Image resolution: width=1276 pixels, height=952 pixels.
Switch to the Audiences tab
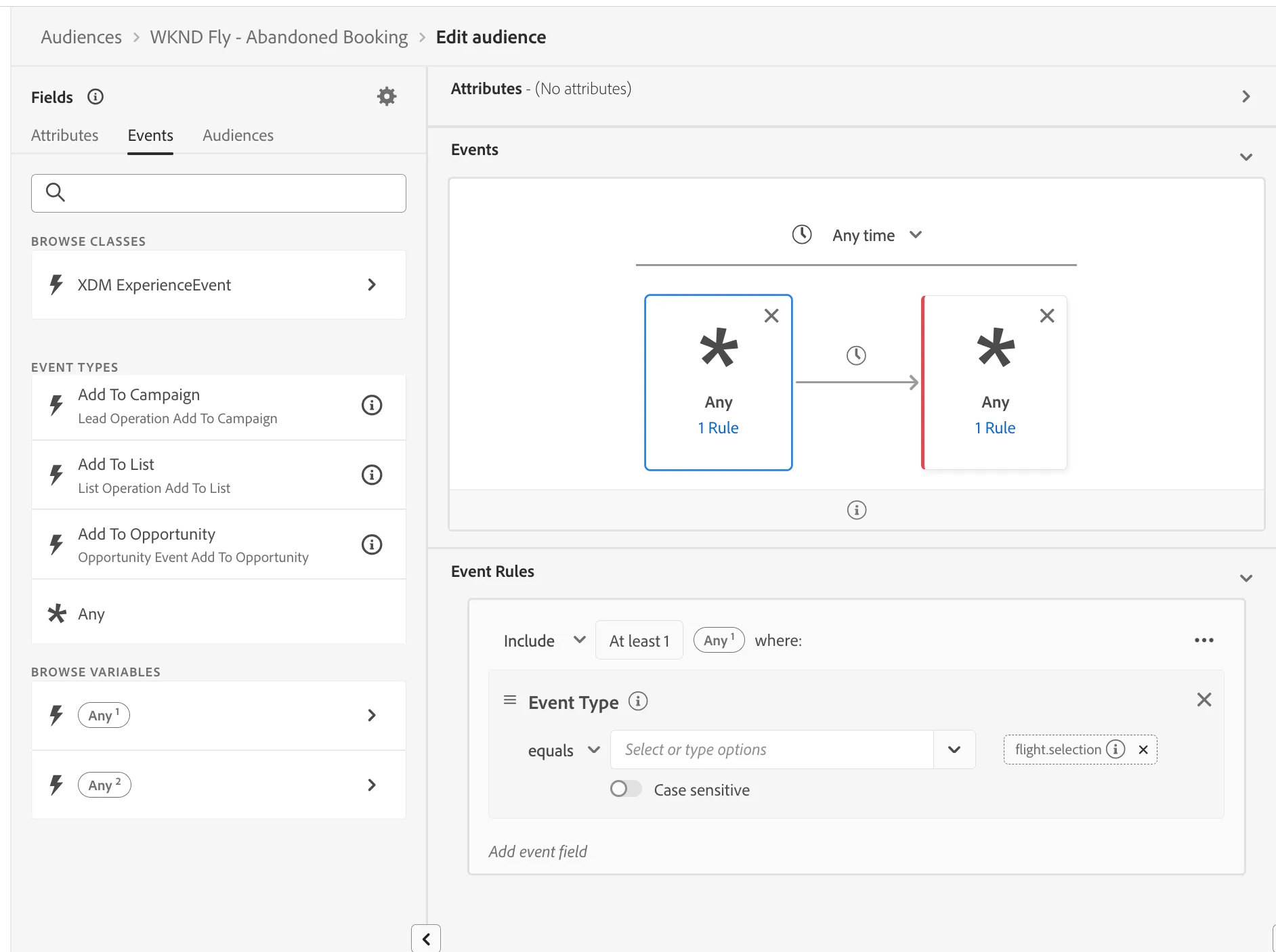pyautogui.click(x=238, y=135)
